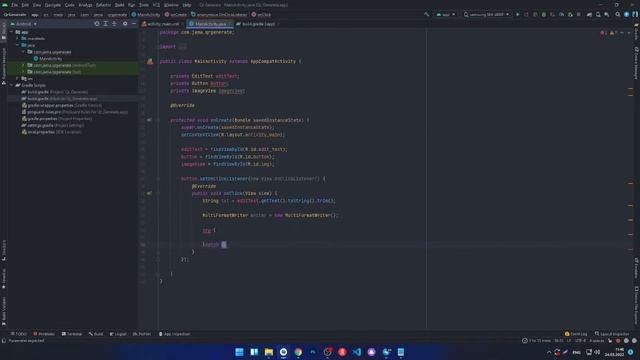640x360 pixels.
Task: Open the Refactor menu
Action: coord(103,5)
